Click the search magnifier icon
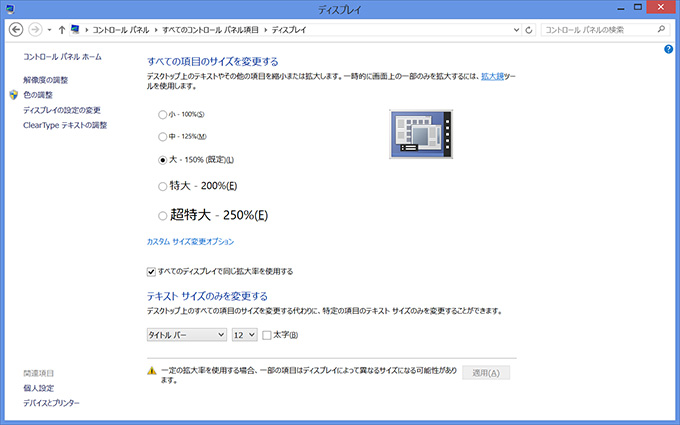Screen dimensions: 680x425 click(661, 29)
